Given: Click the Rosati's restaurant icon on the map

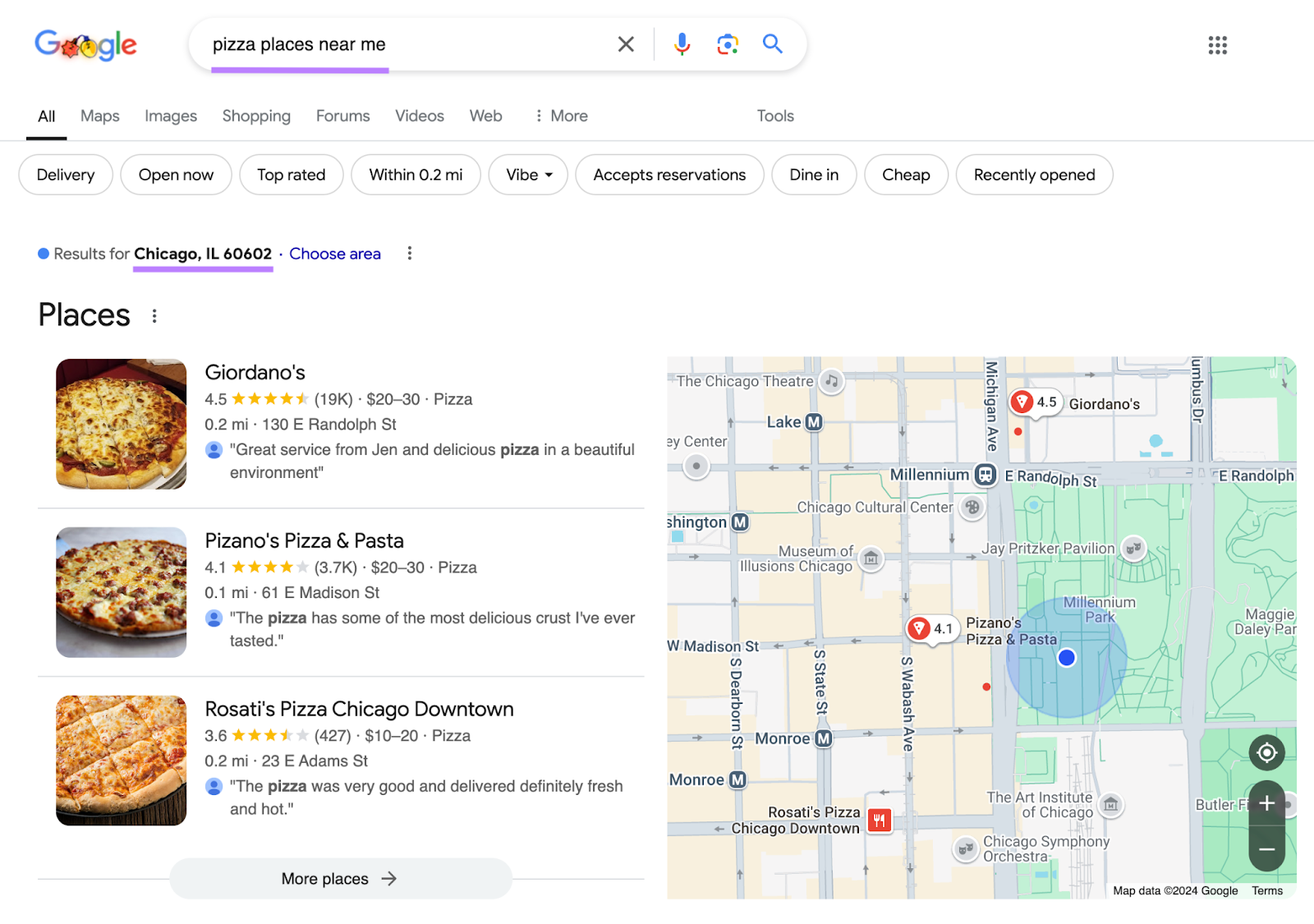Looking at the screenshot, I should coord(879,819).
